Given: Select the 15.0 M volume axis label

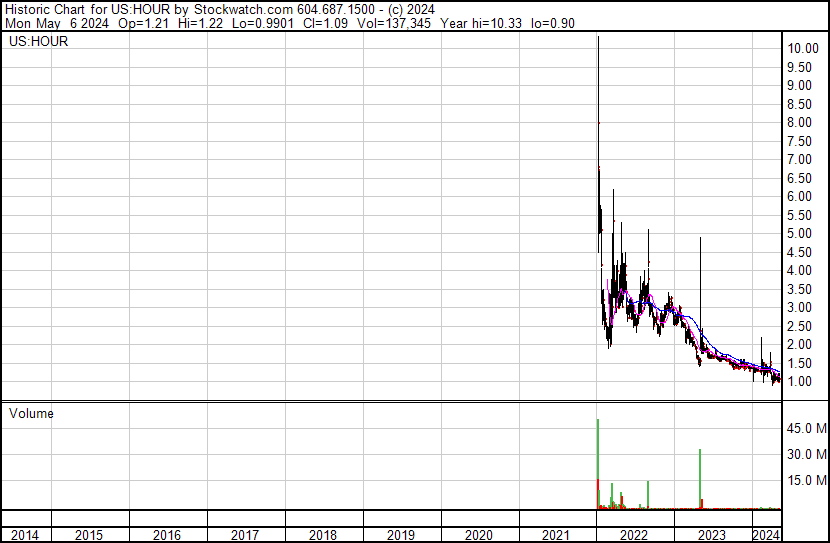Looking at the screenshot, I should pos(806,480).
